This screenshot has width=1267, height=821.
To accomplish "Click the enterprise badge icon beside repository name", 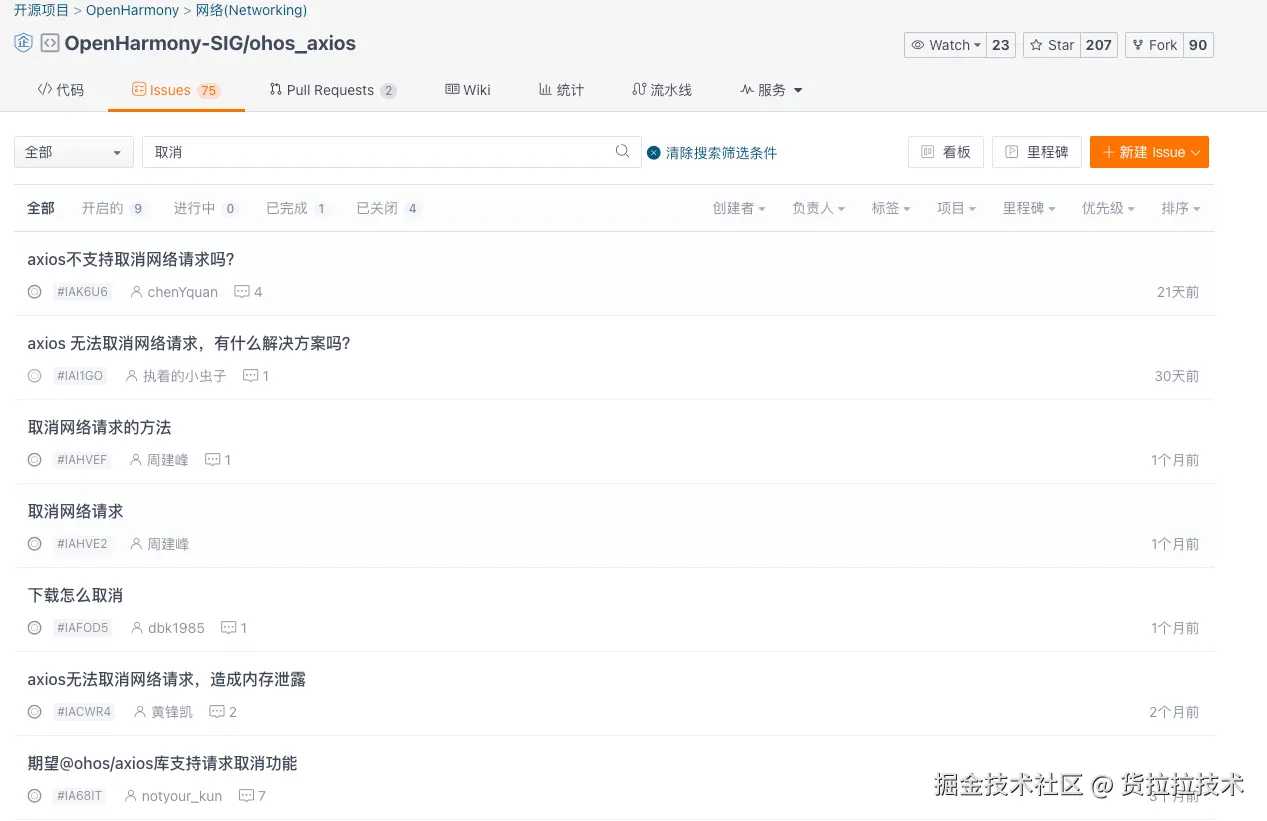I will click(x=23, y=43).
